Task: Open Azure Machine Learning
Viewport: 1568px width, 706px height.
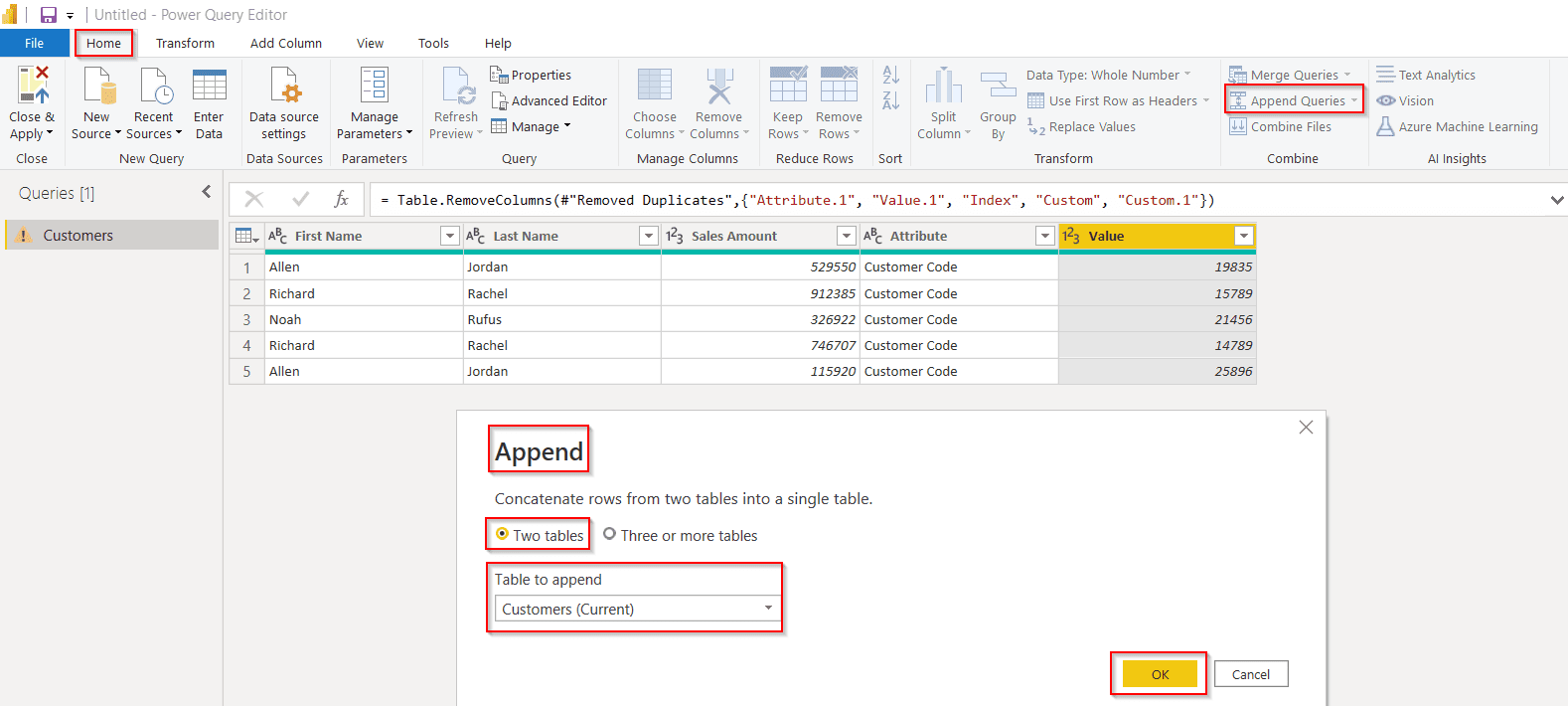Action: point(1457,126)
